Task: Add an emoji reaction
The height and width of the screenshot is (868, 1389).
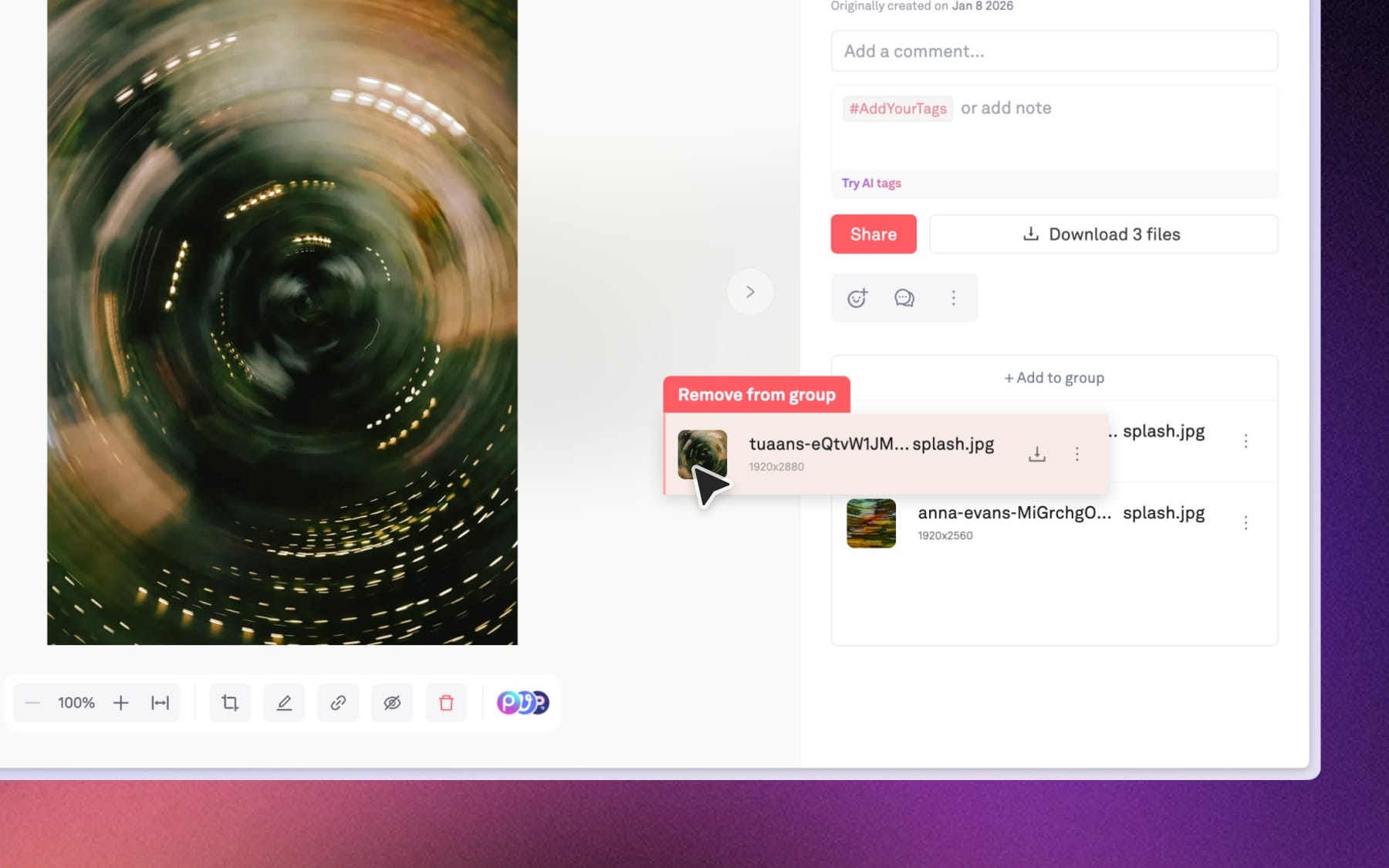Action: 857,298
